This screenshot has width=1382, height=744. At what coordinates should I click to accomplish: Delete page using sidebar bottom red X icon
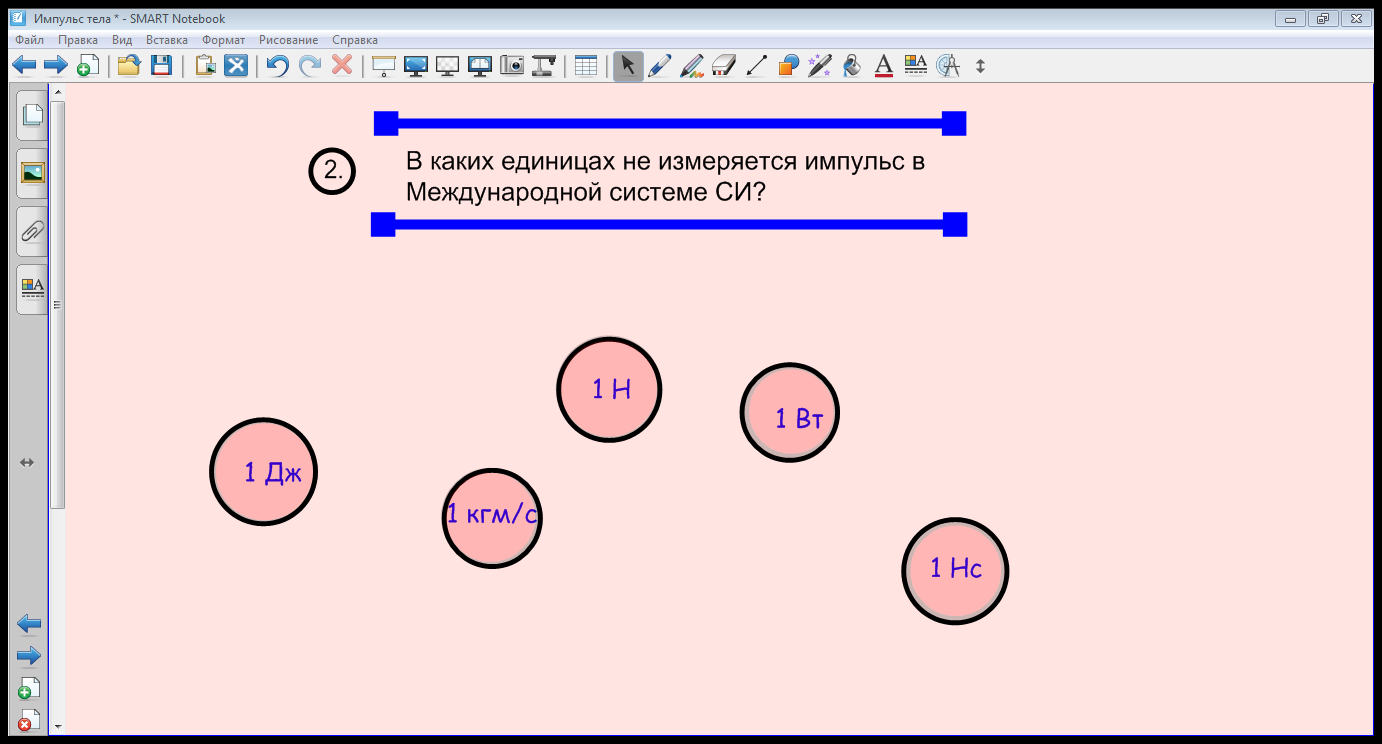(x=29, y=720)
